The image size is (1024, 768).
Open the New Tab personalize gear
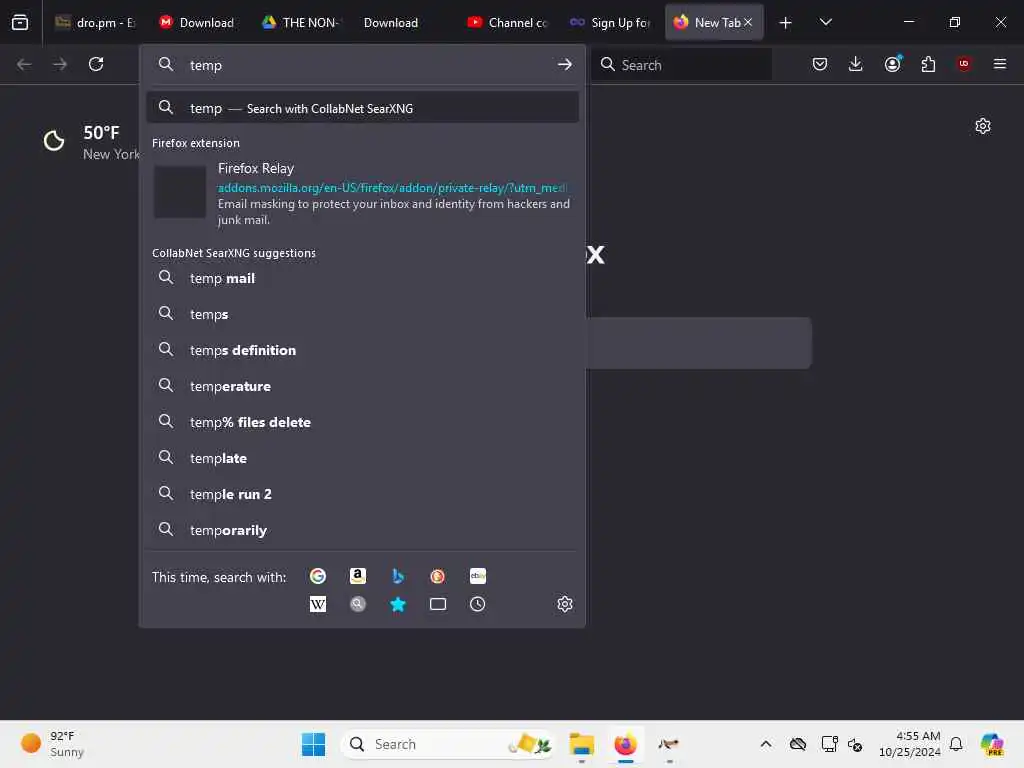(x=983, y=126)
